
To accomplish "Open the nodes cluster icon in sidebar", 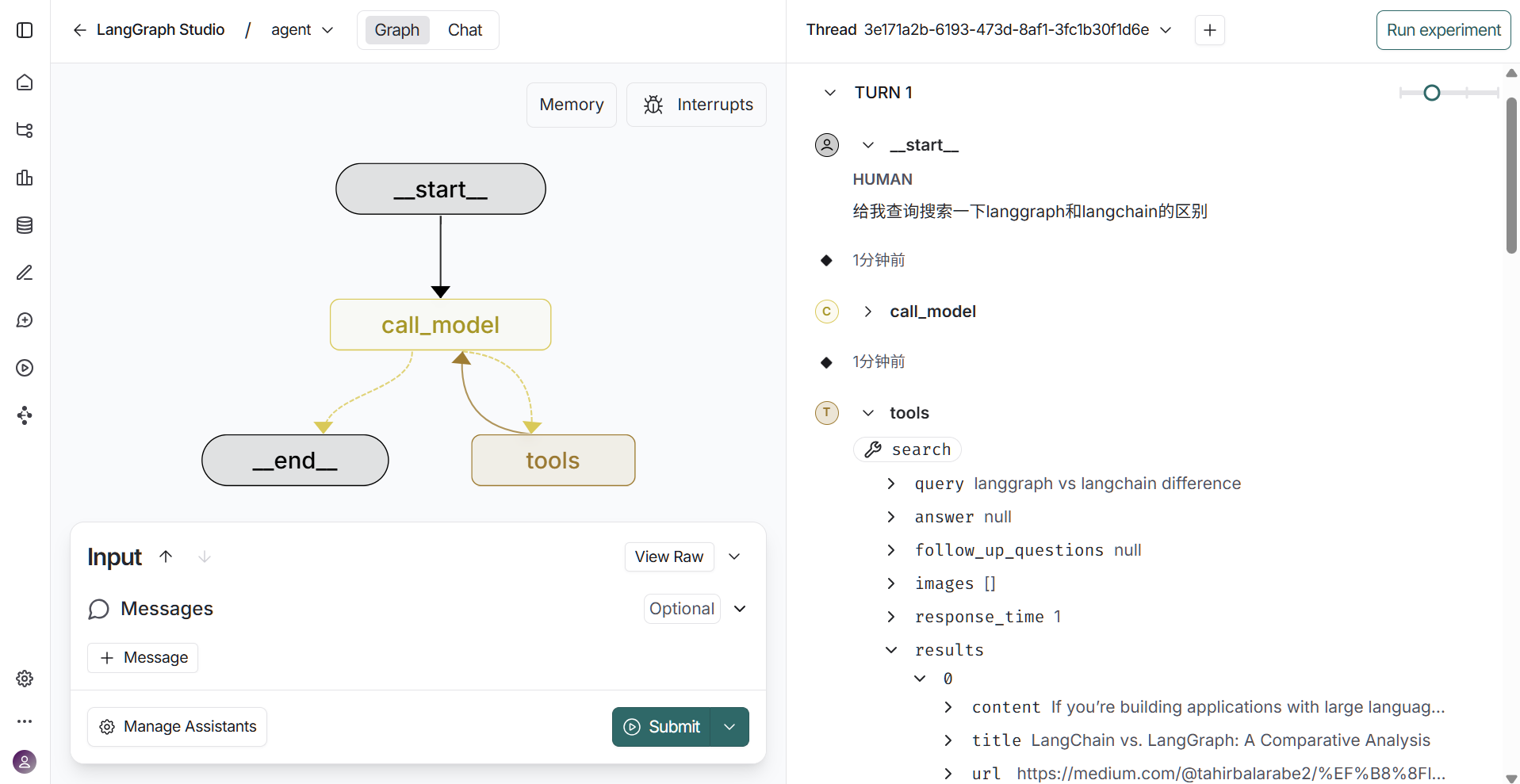I will tap(25, 415).
